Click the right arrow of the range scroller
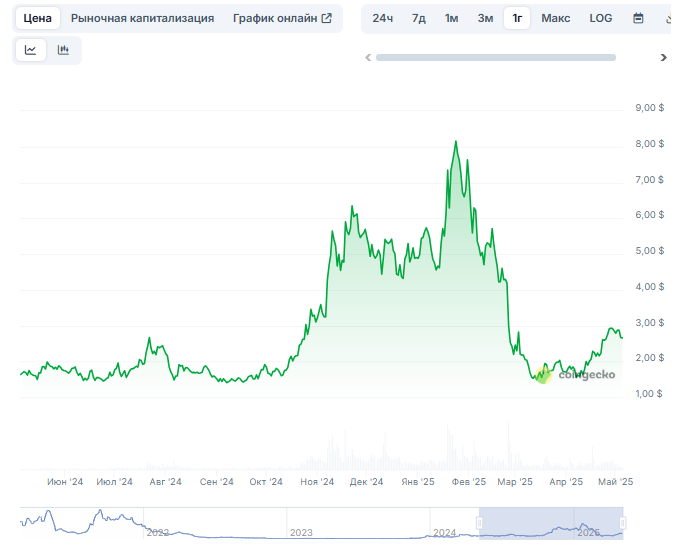 [x=664, y=58]
